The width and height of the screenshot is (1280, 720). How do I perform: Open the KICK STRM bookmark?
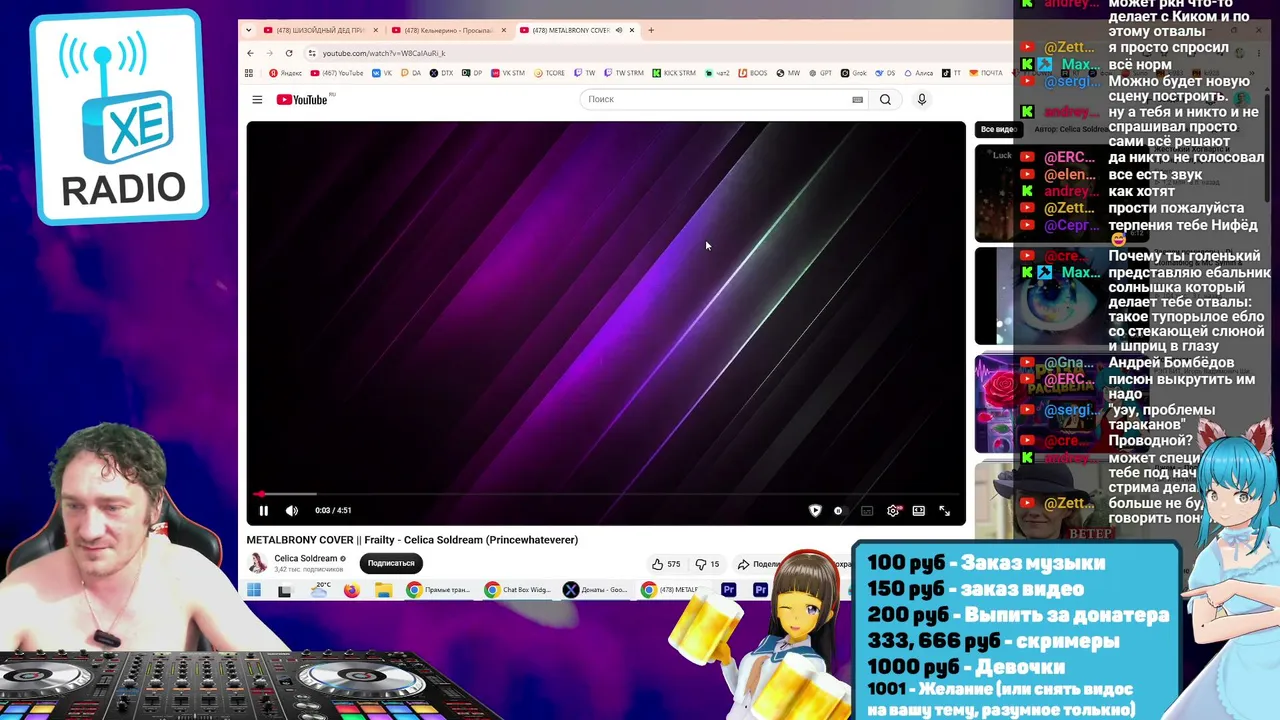click(674, 73)
